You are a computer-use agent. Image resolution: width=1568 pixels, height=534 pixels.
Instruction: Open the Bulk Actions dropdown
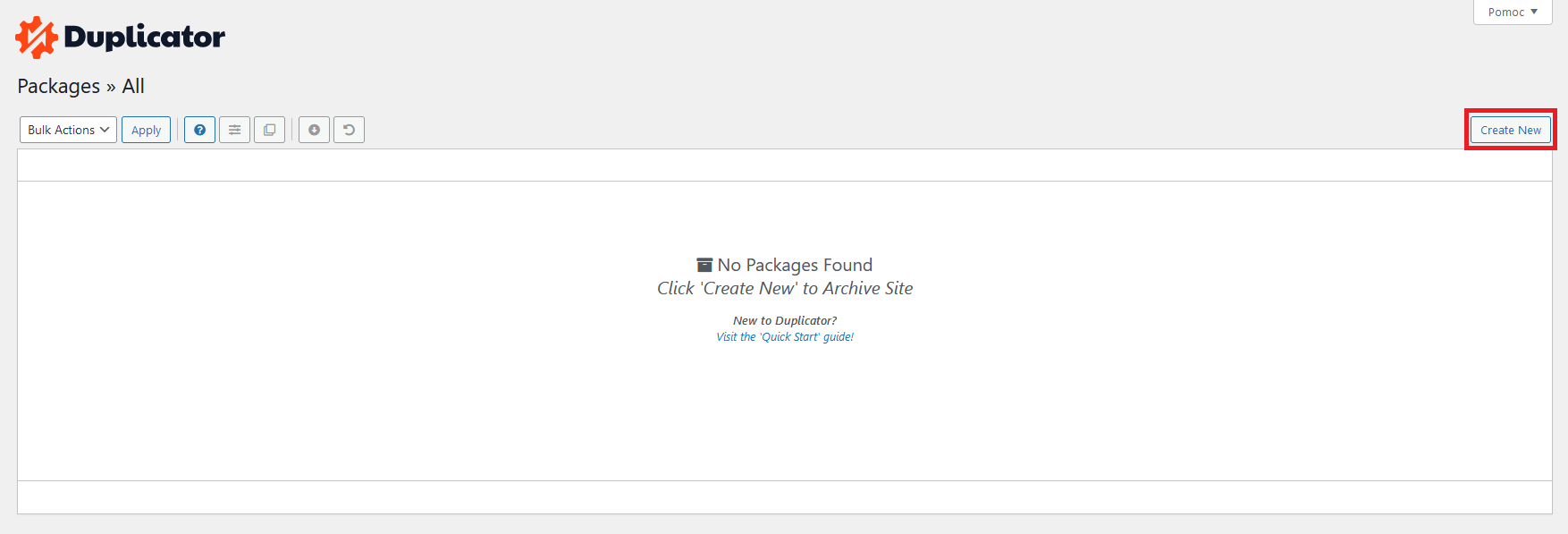tap(68, 130)
